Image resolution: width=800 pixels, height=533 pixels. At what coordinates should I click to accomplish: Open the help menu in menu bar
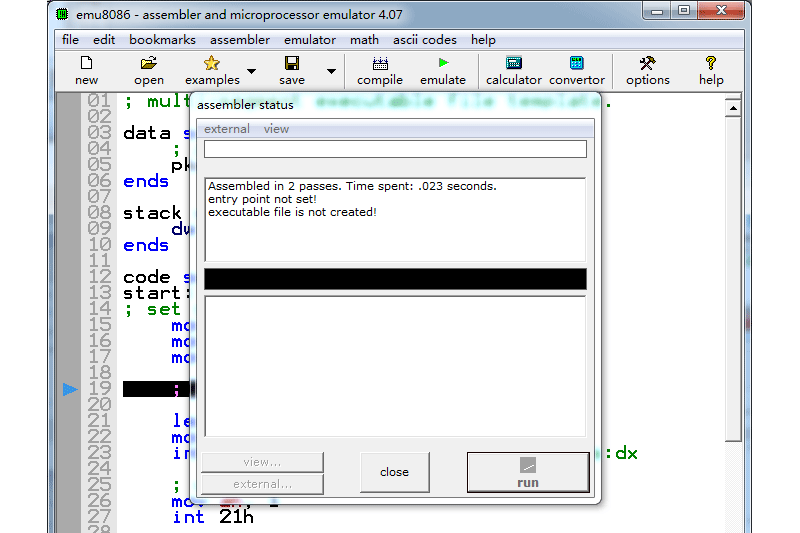coord(483,40)
